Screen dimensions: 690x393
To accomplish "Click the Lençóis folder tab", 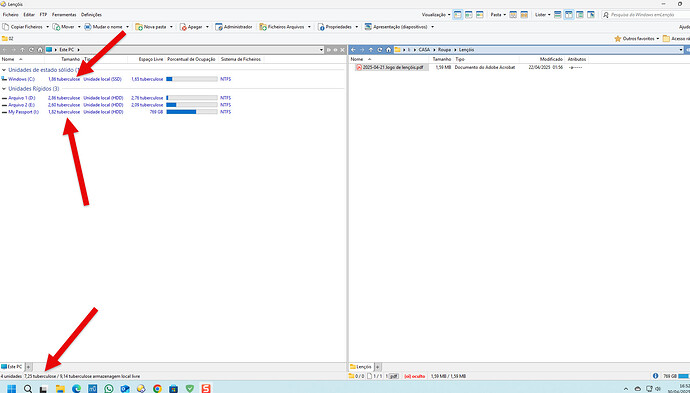I will [x=361, y=367].
